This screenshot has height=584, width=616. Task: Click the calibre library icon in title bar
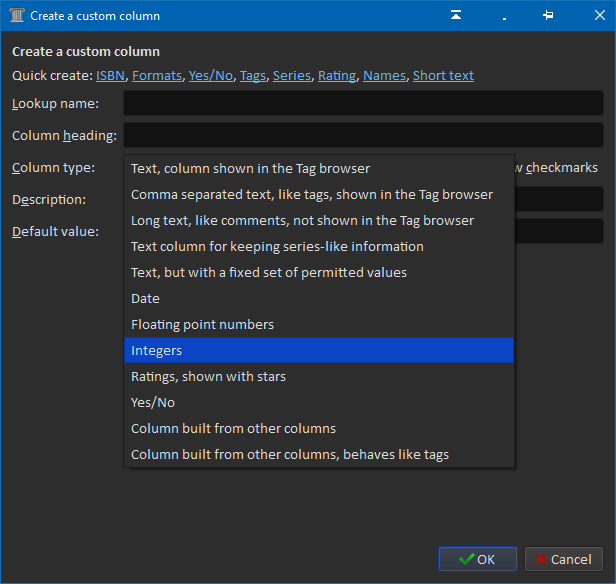pos(17,16)
